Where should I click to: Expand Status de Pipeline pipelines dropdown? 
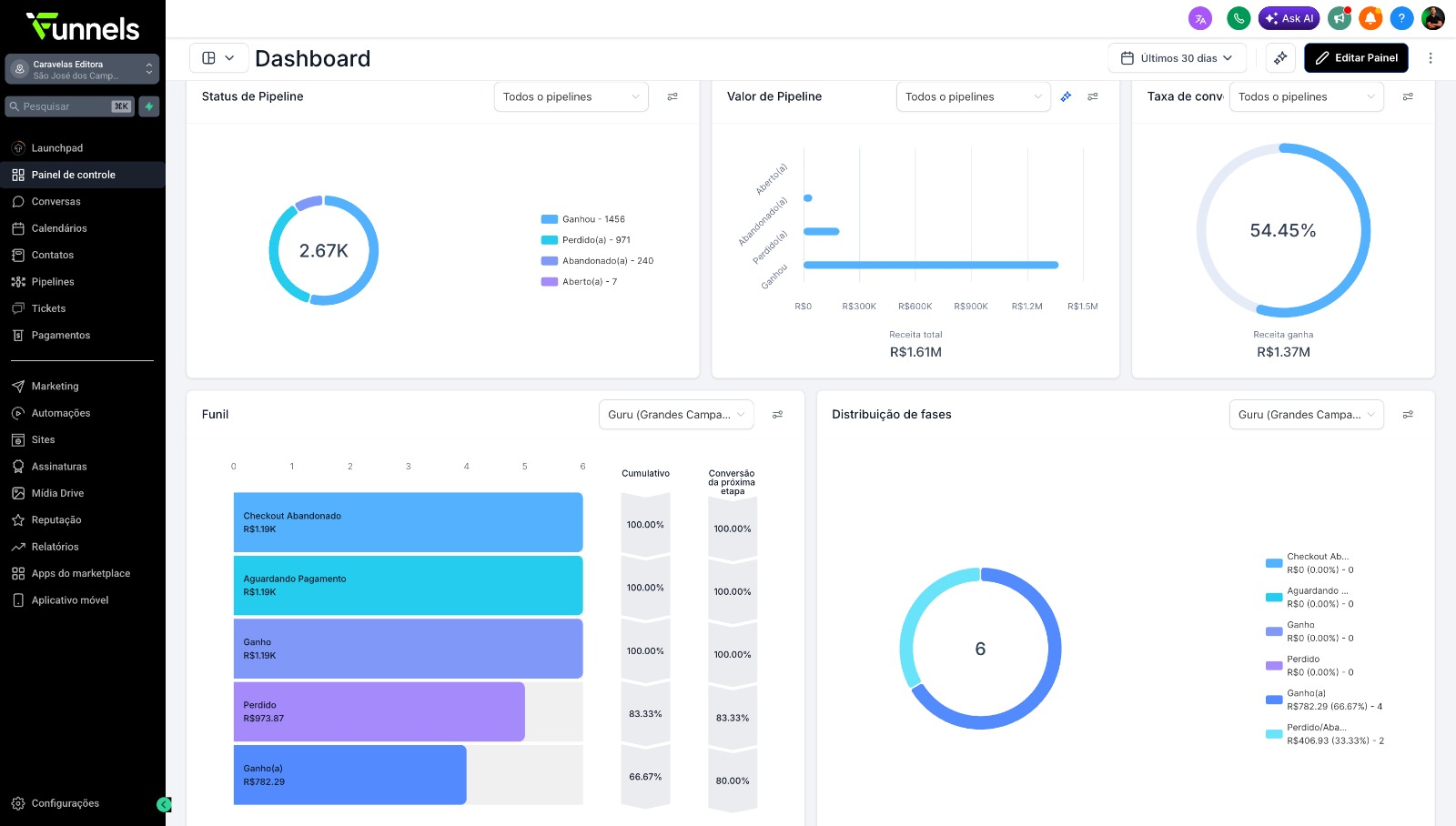point(571,96)
